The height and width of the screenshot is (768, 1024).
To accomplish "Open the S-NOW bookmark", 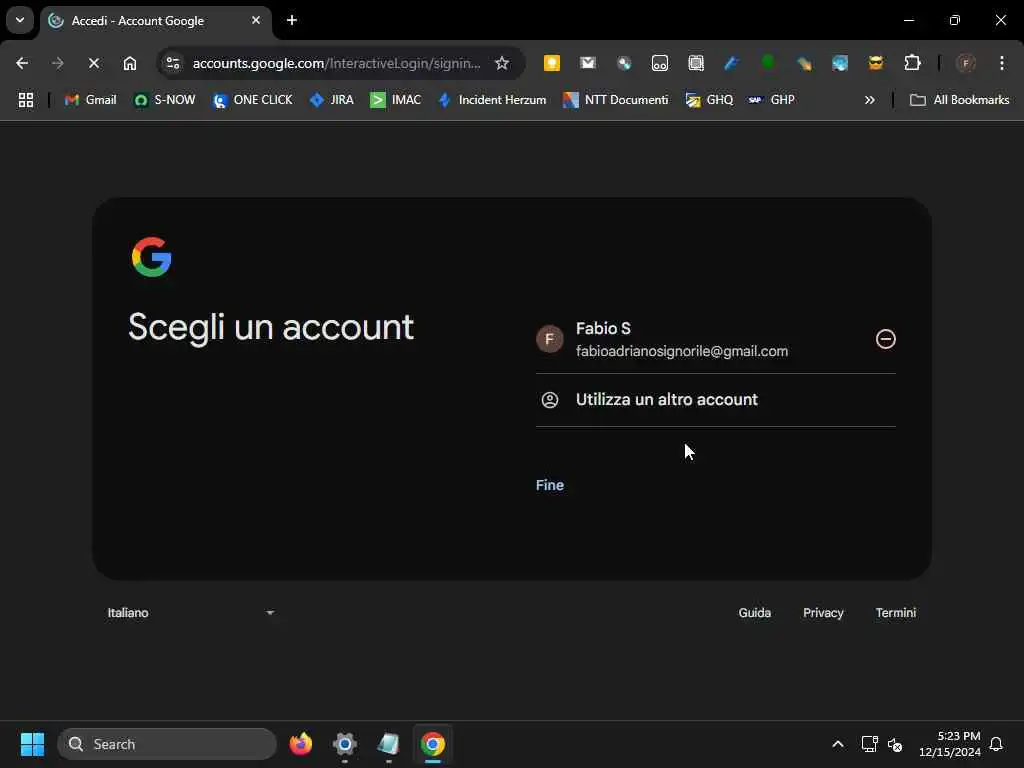I will coord(165,100).
